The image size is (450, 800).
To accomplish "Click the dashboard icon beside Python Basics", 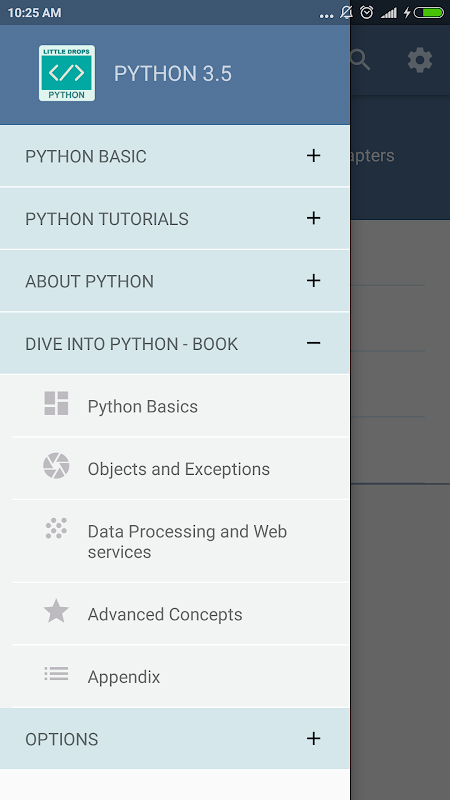I will click(x=56, y=404).
